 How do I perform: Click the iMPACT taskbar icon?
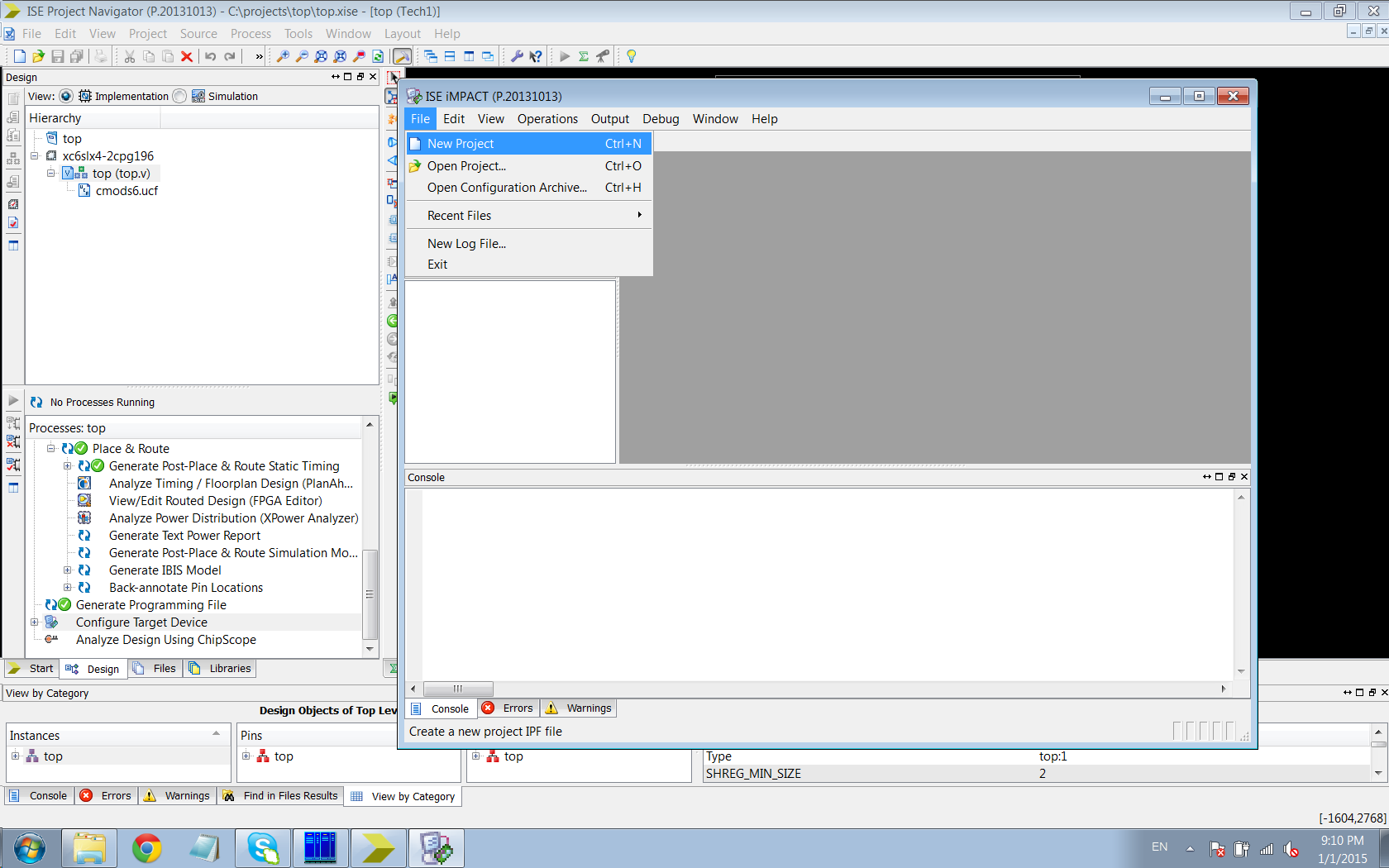coord(436,848)
